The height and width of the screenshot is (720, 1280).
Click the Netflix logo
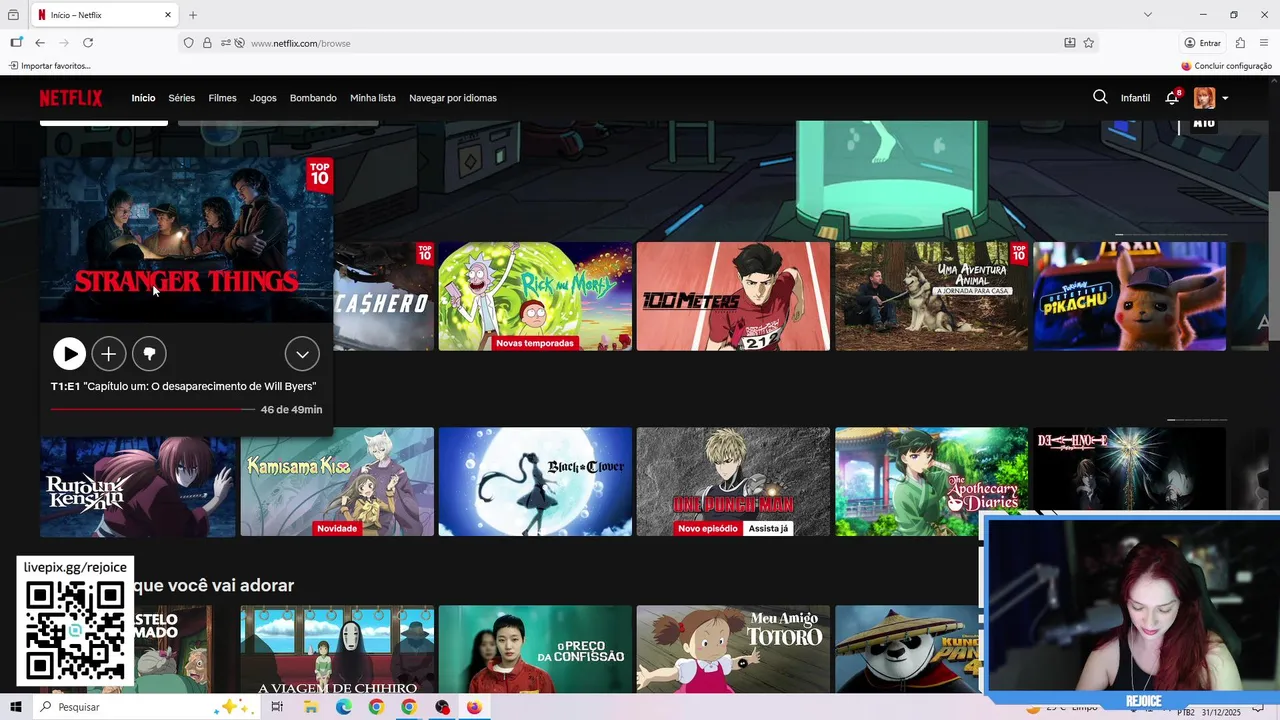[71, 98]
